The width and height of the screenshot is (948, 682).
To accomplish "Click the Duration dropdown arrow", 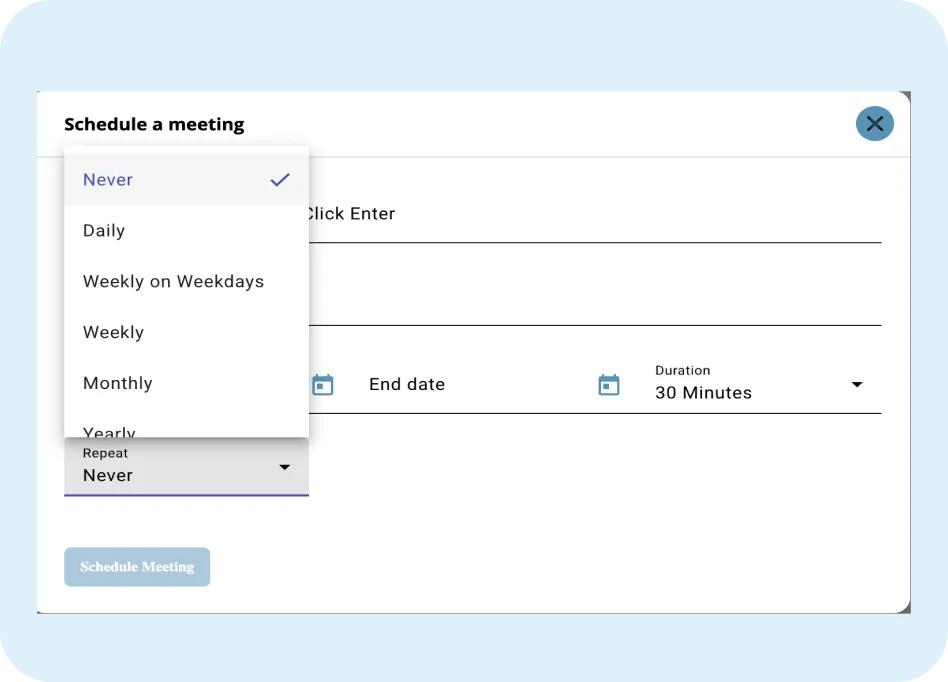I will [x=857, y=384].
